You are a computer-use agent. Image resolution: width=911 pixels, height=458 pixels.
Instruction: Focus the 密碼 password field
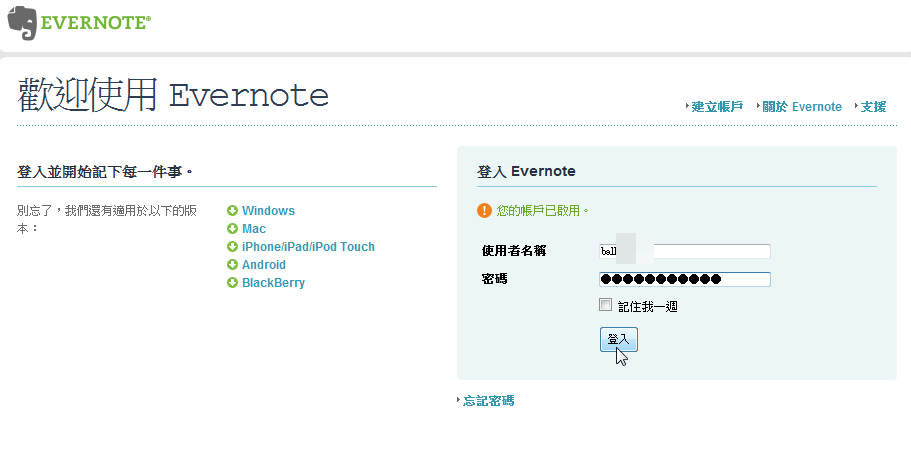pyautogui.click(x=684, y=279)
